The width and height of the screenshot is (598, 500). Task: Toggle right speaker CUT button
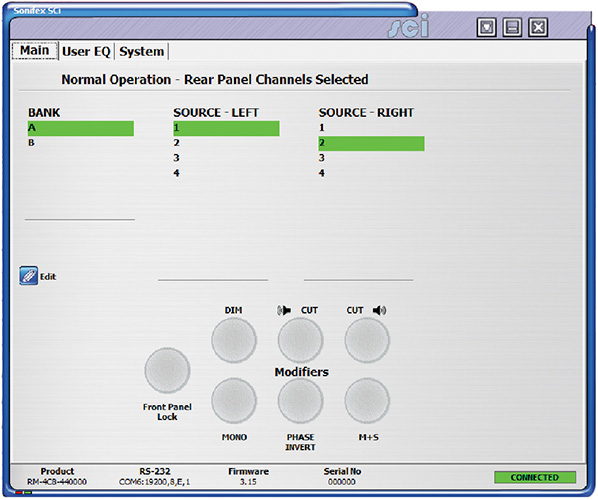click(367, 340)
